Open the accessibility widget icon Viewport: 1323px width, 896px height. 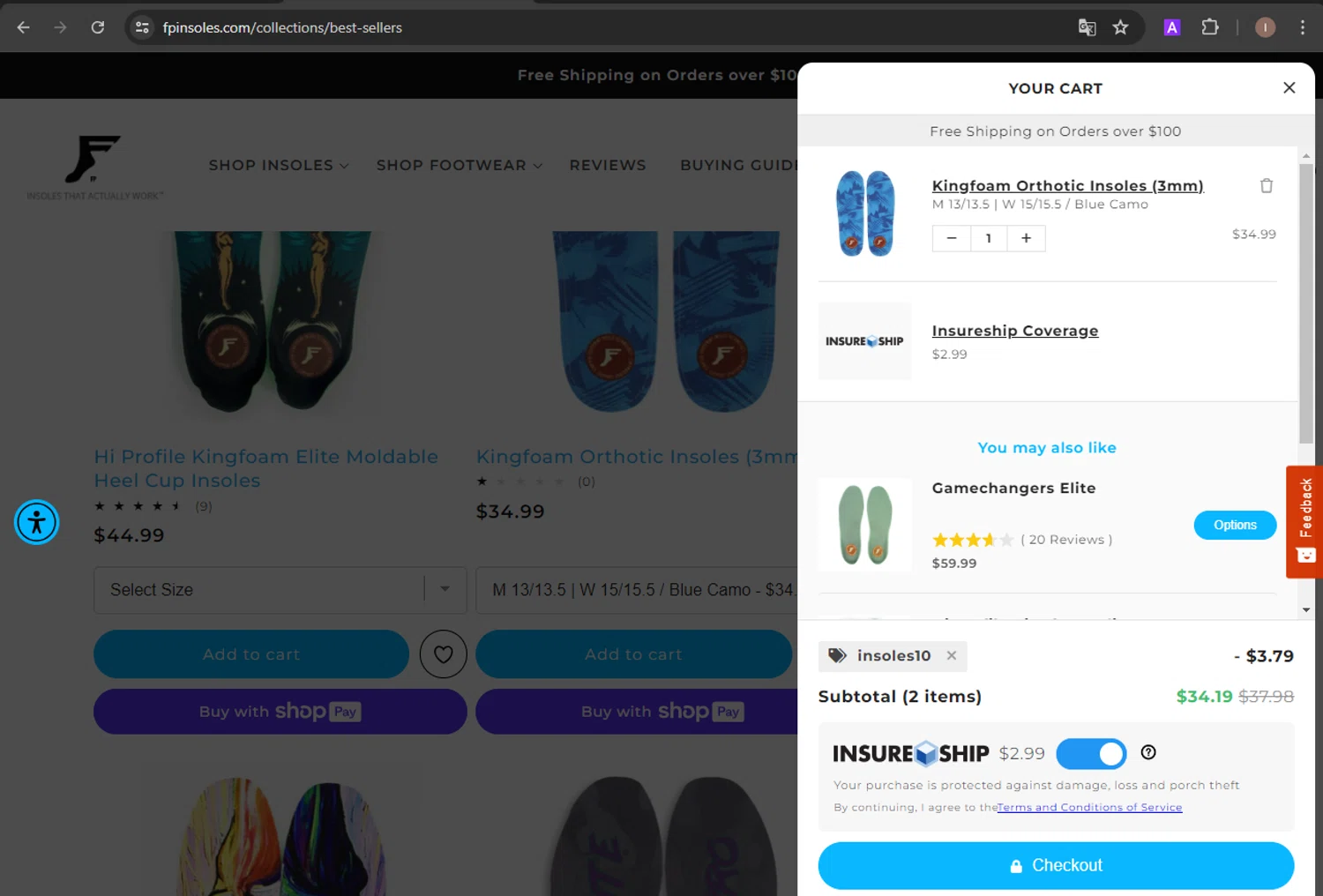pyautogui.click(x=36, y=522)
